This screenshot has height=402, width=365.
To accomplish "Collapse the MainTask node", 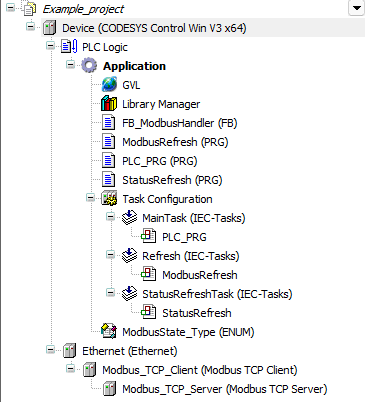I will pos(111,217).
